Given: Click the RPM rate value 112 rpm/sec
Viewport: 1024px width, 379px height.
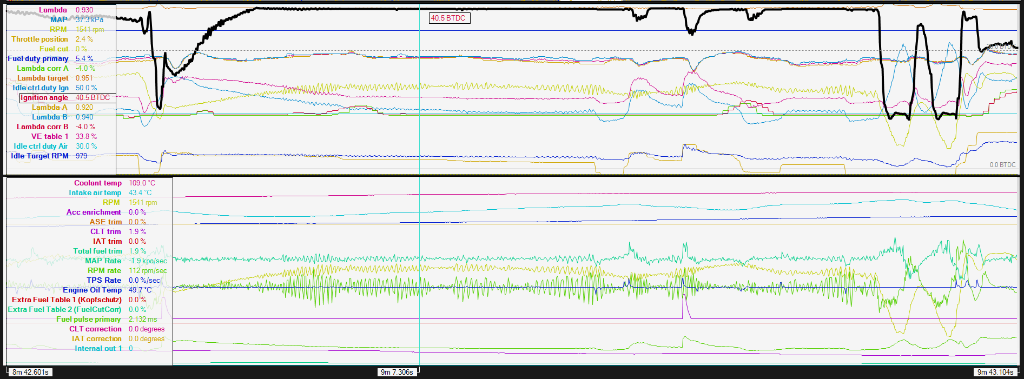Looking at the screenshot, I should (x=147, y=270).
